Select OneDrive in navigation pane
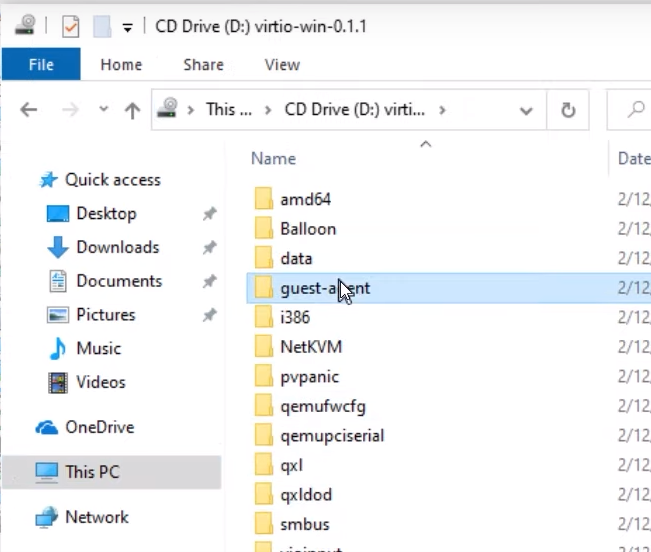 [100, 427]
